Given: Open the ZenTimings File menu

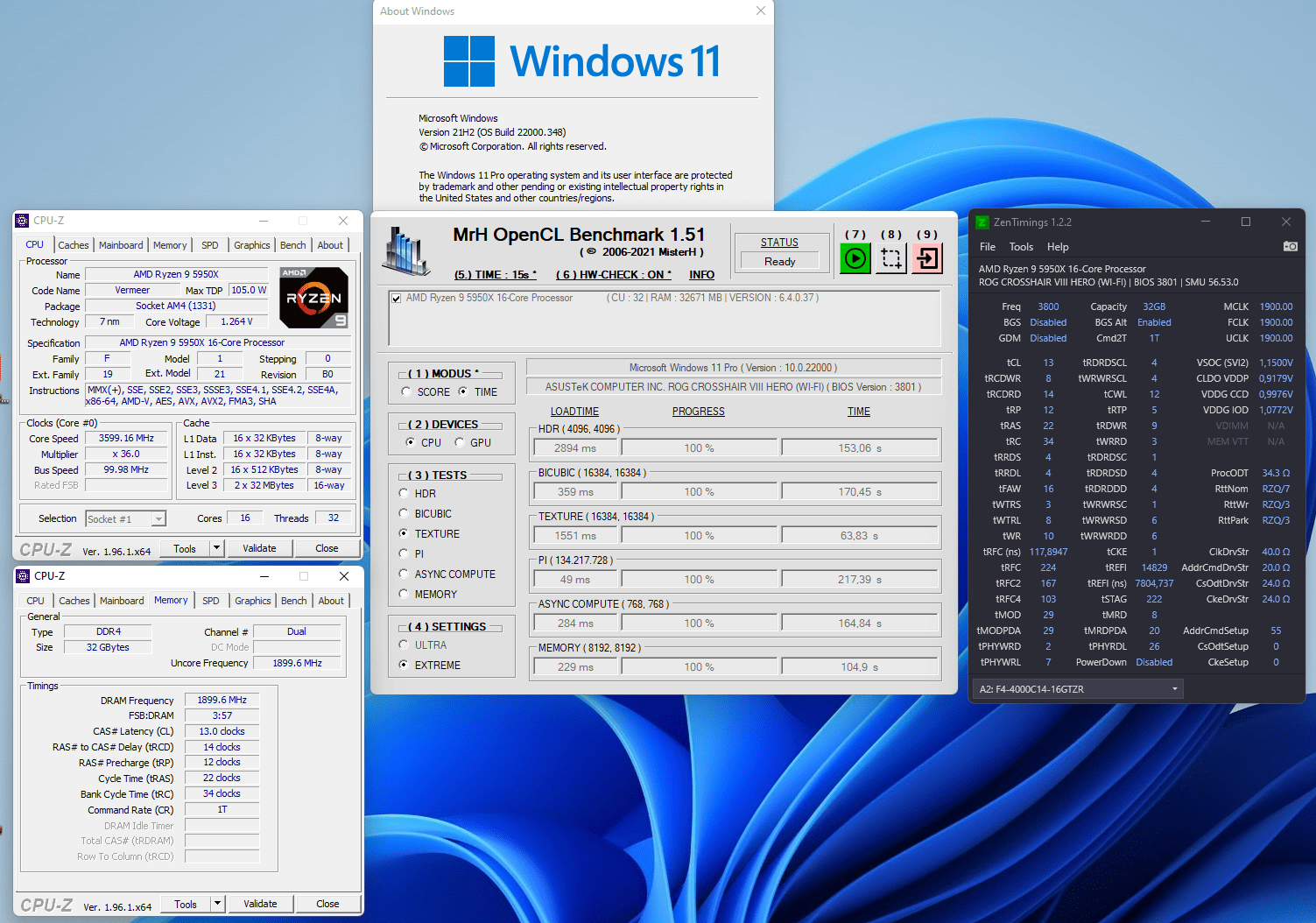Looking at the screenshot, I should coord(988,247).
